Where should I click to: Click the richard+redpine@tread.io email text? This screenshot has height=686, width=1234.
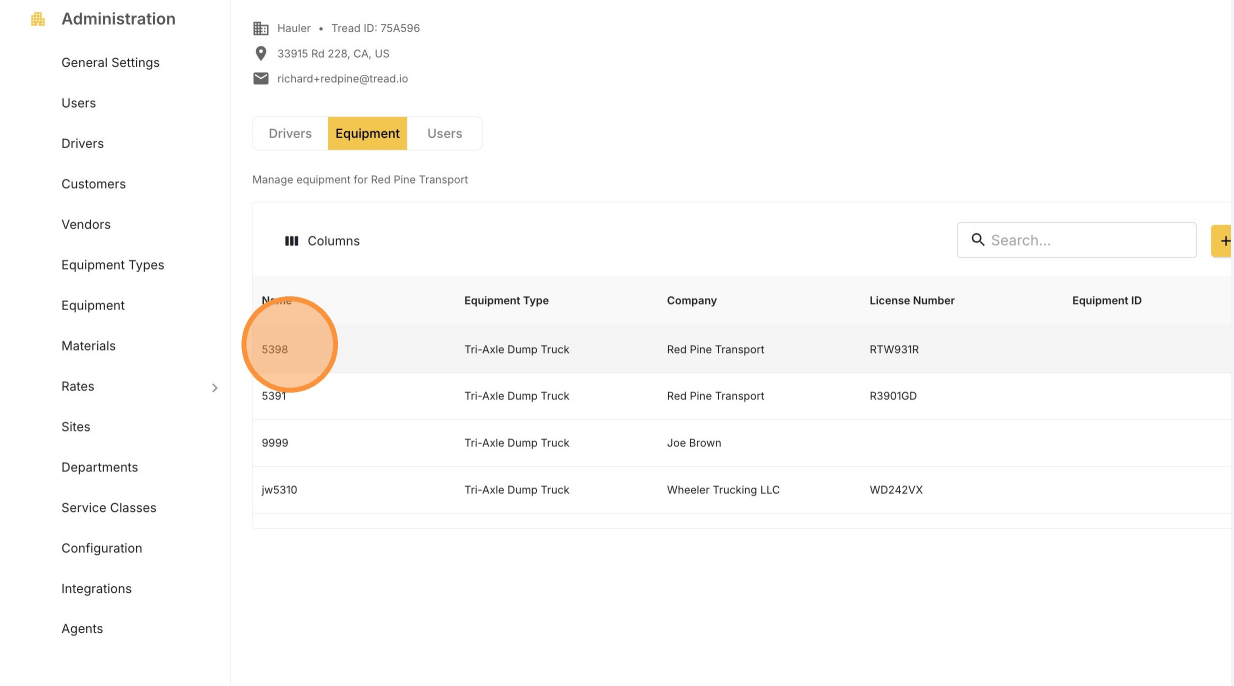click(342, 78)
